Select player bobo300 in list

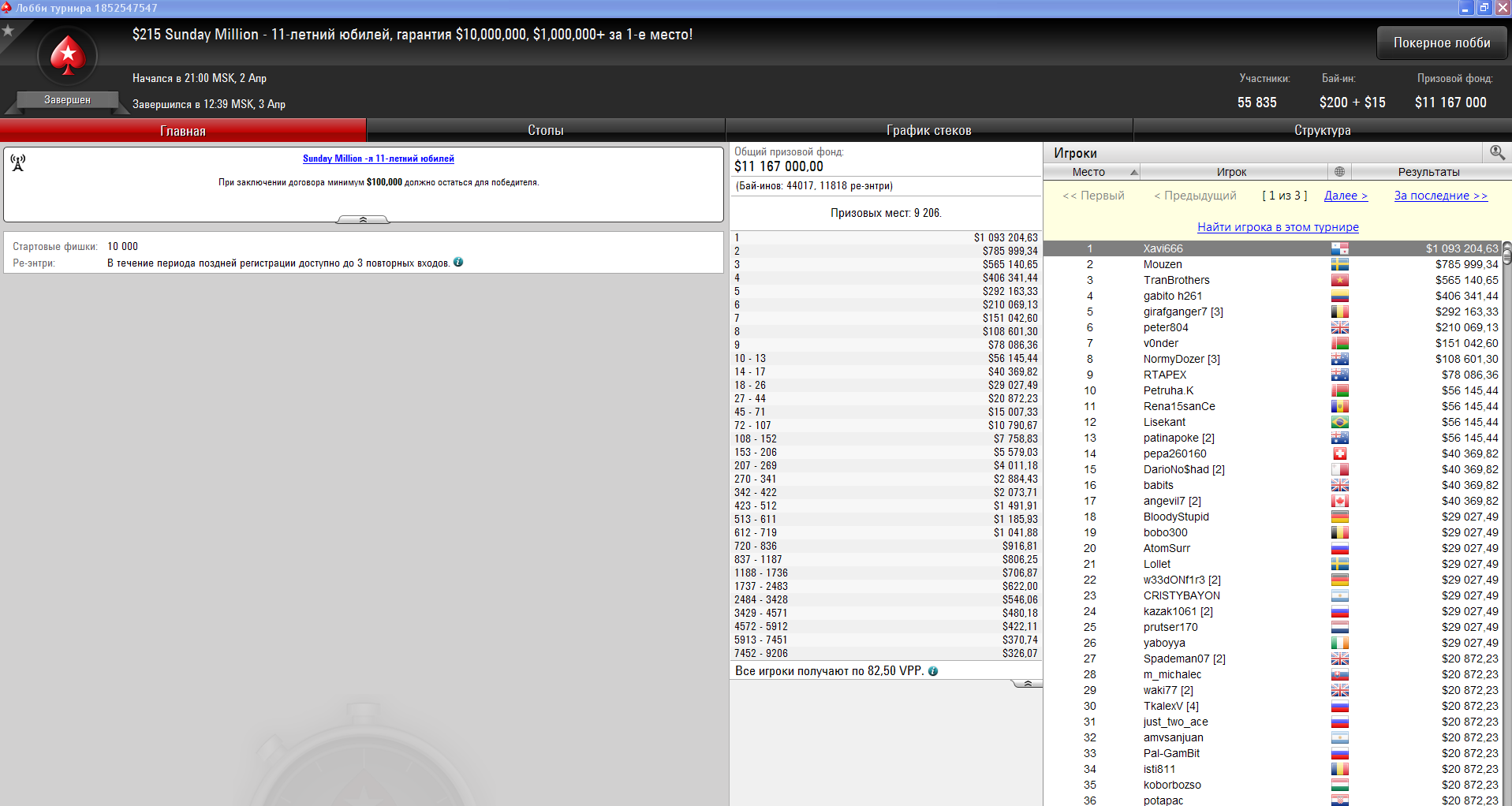pos(1272,532)
